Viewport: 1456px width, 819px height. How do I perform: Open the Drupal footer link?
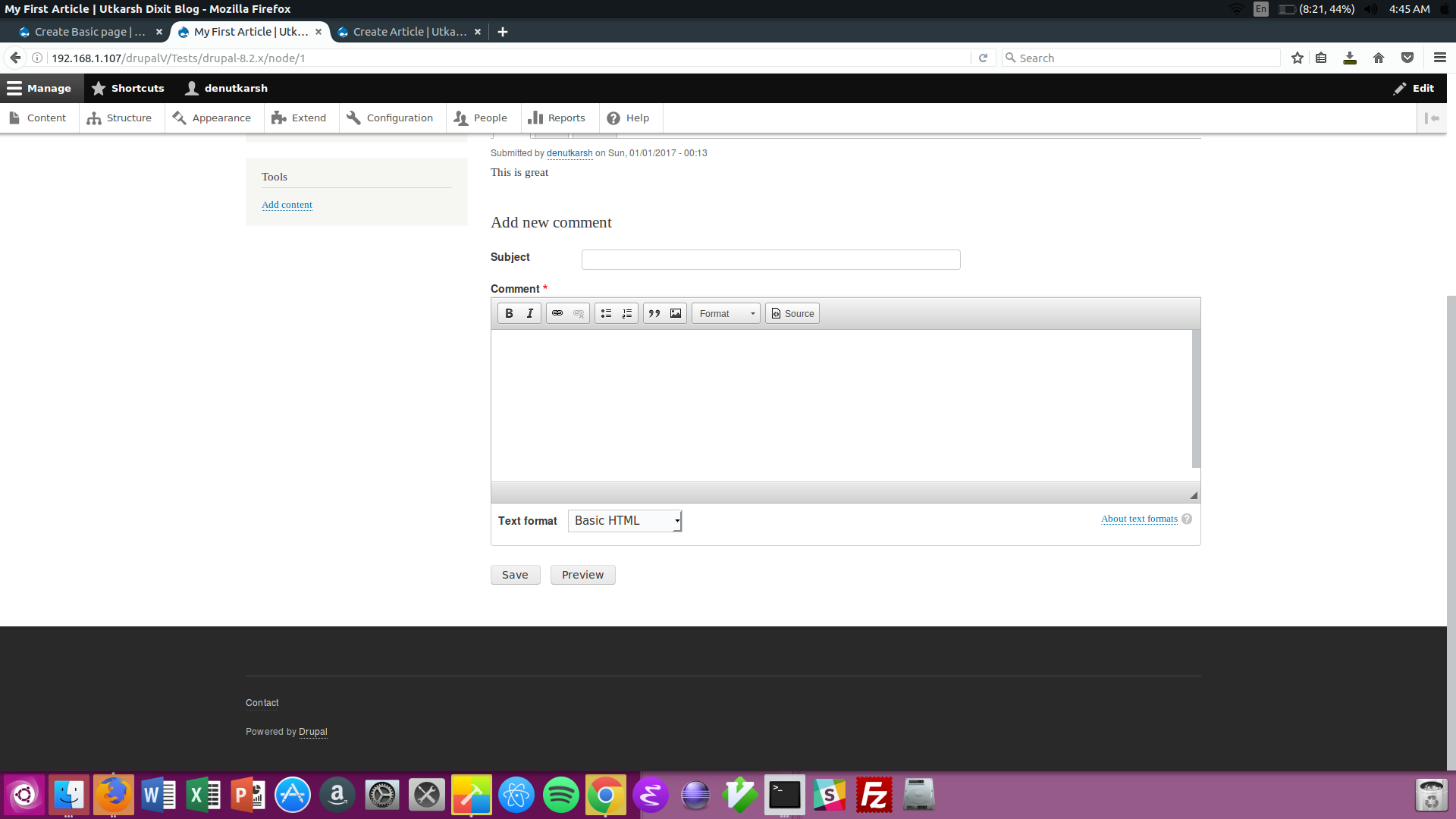point(313,732)
